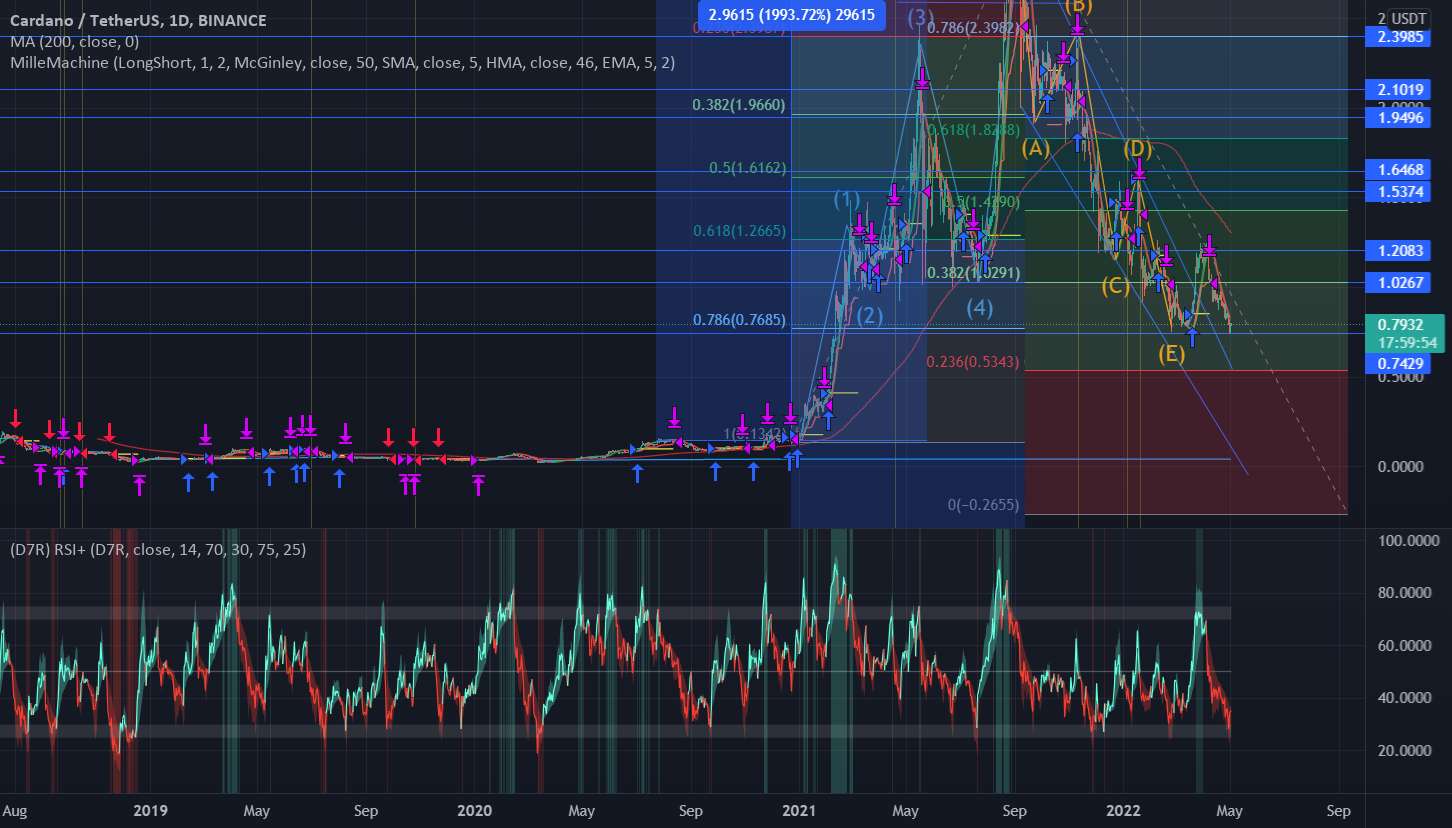Image resolution: width=1452 pixels, height=828 pixels.
Task: Click the Fibonacci label 0.236(0.5343)
Action: pos(972,362)
